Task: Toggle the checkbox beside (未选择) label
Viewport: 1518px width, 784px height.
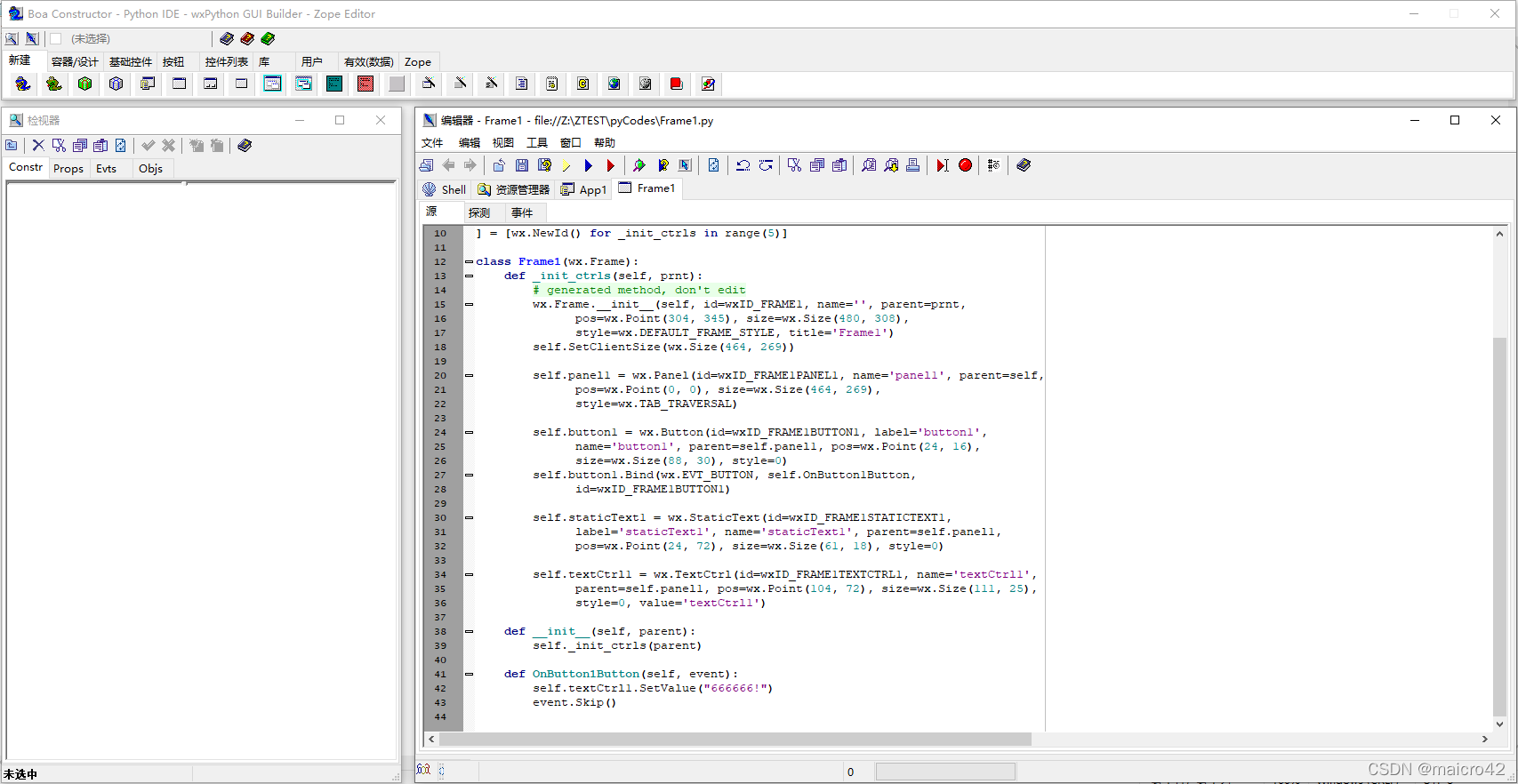Action: [x=55, y=38]
